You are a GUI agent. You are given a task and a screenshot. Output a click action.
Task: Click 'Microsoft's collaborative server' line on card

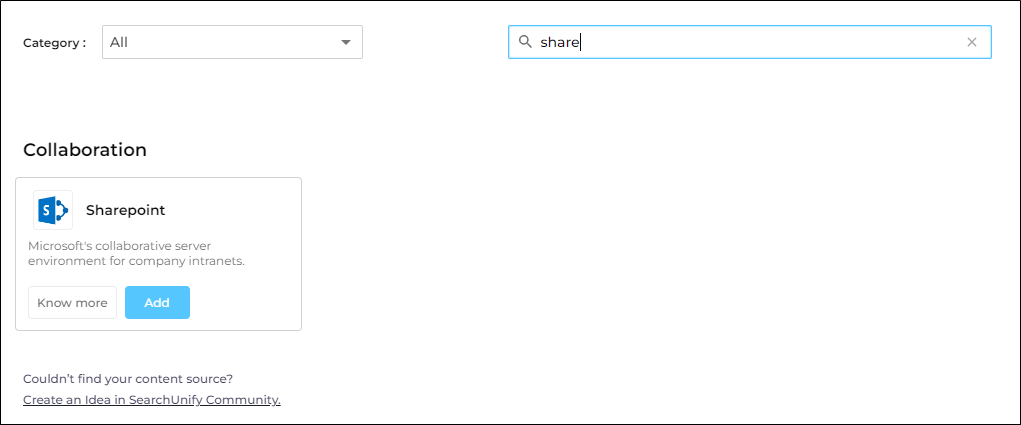[119, 245]
